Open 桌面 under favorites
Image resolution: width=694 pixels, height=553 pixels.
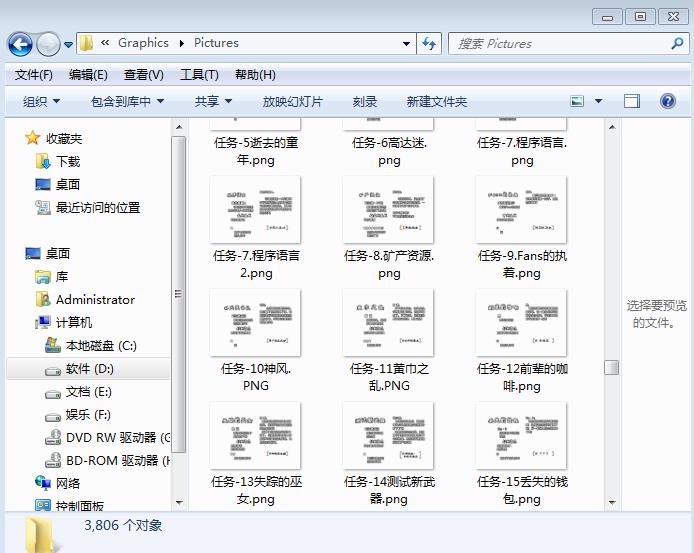(x=58, y=184)
